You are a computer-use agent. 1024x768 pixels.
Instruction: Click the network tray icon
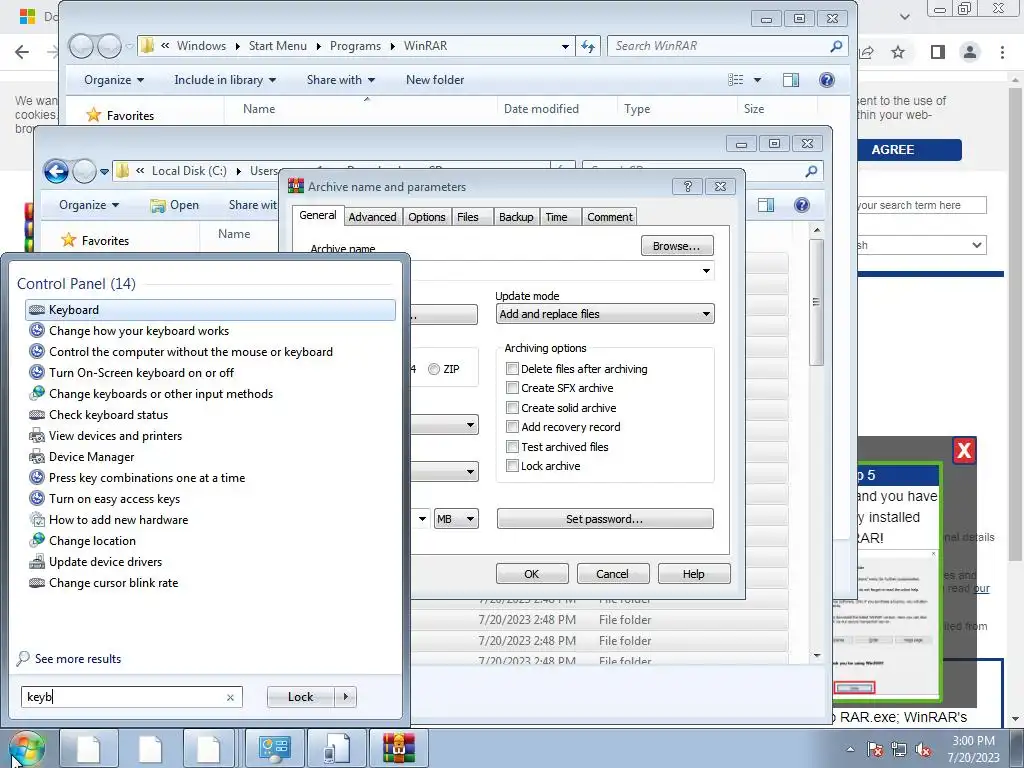pyautogui.click(x=899, y=749)
